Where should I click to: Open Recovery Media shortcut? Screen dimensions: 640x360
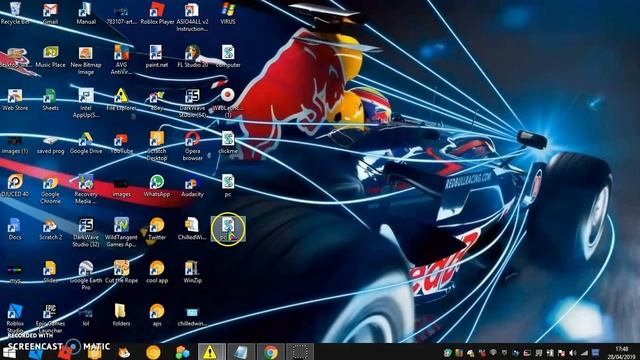(x=86, y=189)
